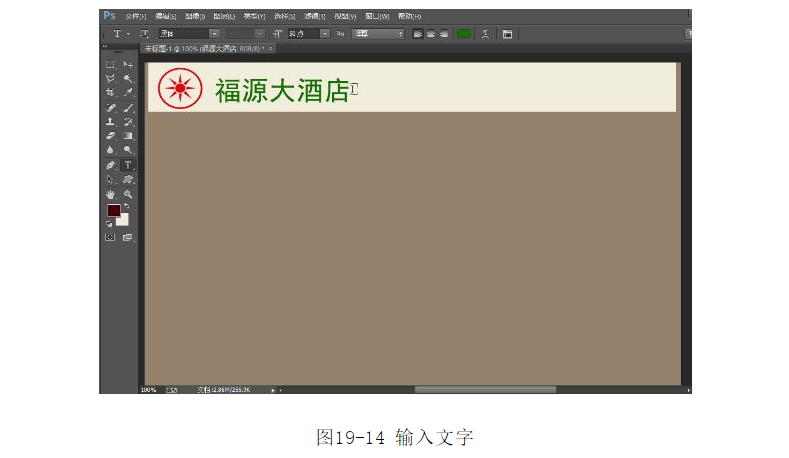This screenshot has height=458, width=789.
Task: Select the Crop tool
Action: pyautogui.click(x=111, y=92)
